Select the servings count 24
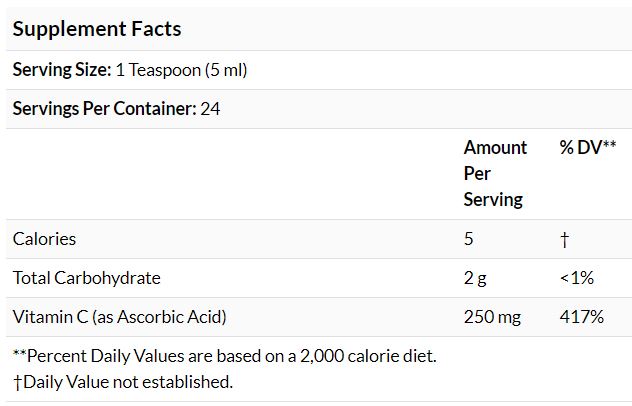The height and width of the screenshot is (406, 632). click(210, 108)
